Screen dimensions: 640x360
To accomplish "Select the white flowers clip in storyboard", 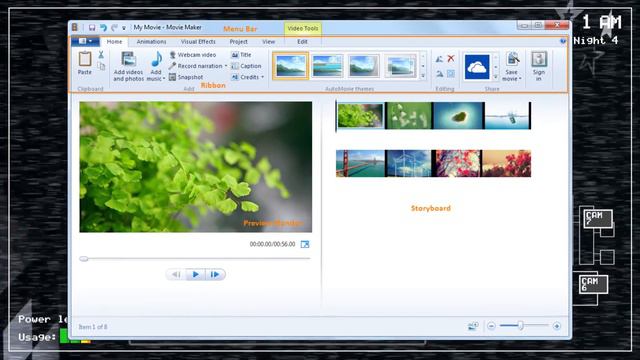I will [x=409, y=116].
